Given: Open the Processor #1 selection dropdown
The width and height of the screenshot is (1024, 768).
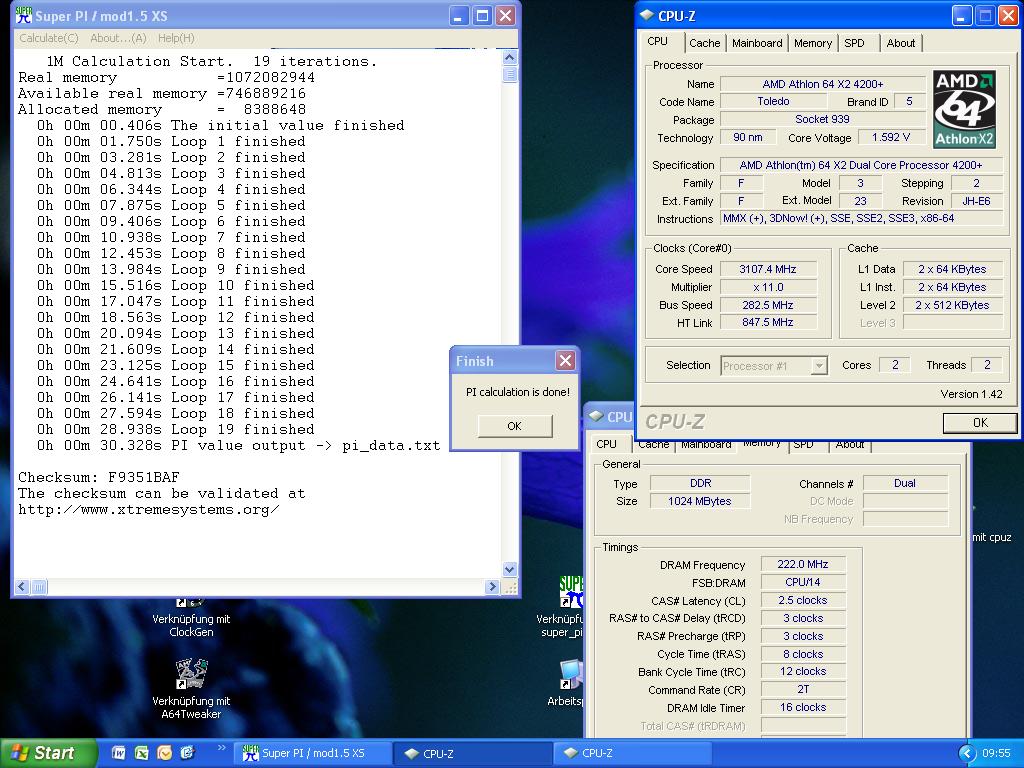Looking at the screenshot, I should tap(775, 366).
